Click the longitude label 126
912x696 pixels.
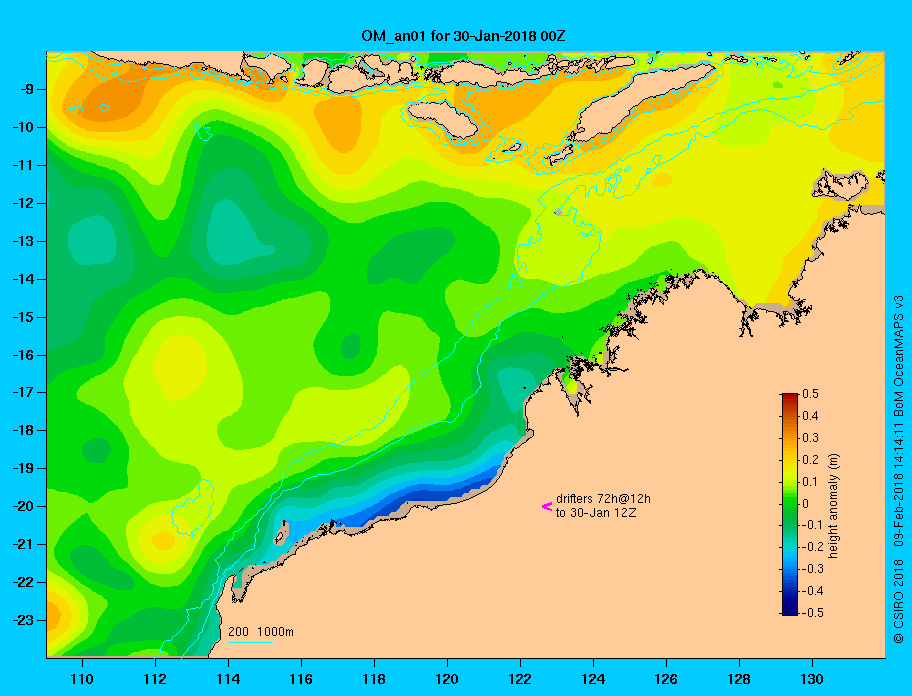tap(666, 679)
